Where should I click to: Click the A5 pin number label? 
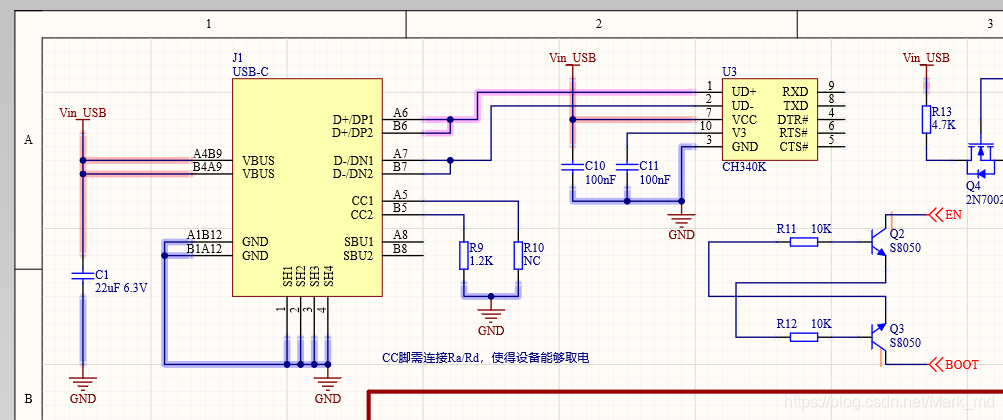[400, 194]
